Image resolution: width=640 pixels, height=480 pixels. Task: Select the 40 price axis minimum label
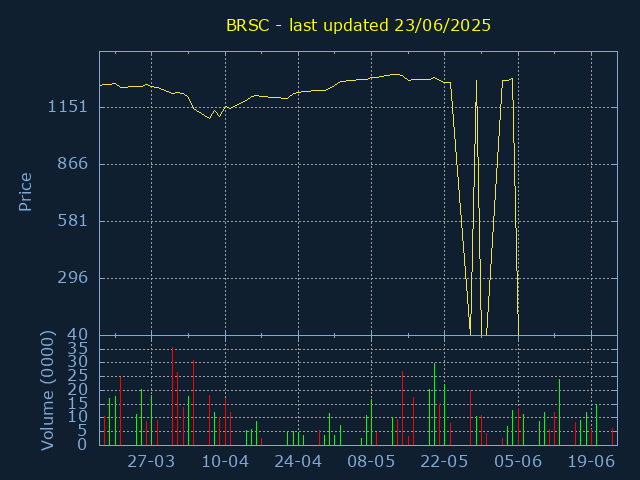pos(78,335)
